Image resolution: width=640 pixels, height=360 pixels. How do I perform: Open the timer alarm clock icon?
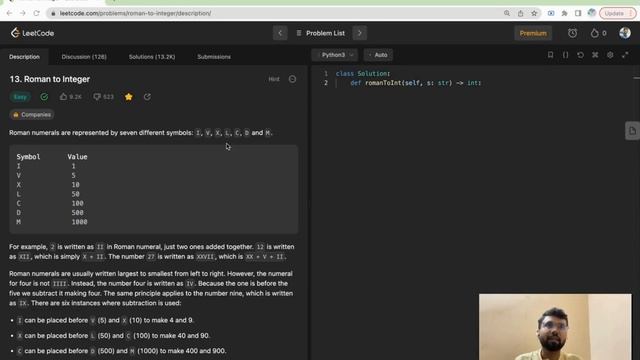[x=572, y=33]
